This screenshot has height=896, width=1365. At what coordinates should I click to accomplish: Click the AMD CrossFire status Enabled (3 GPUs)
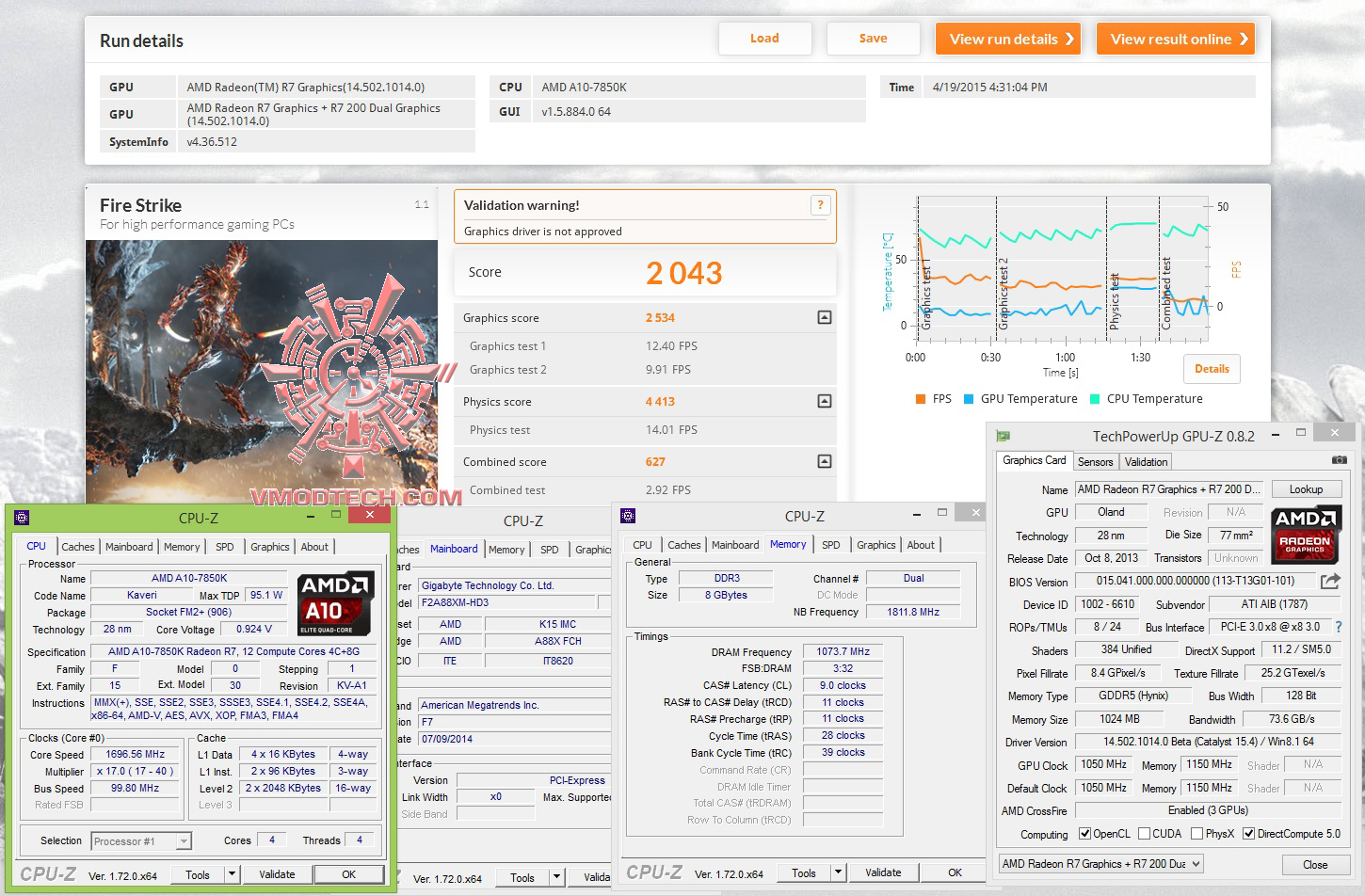1209,810
